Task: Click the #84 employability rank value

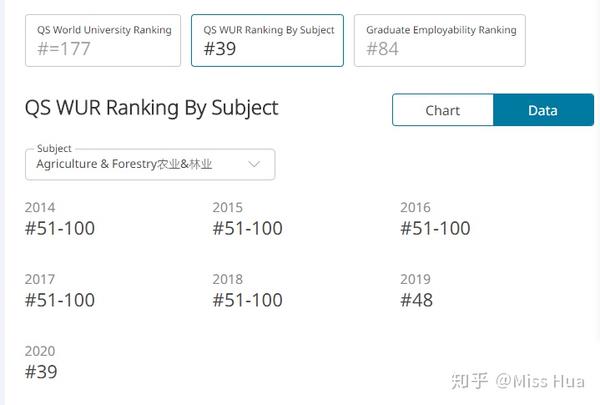Action: pyautogui.click(x=382, y=49)
